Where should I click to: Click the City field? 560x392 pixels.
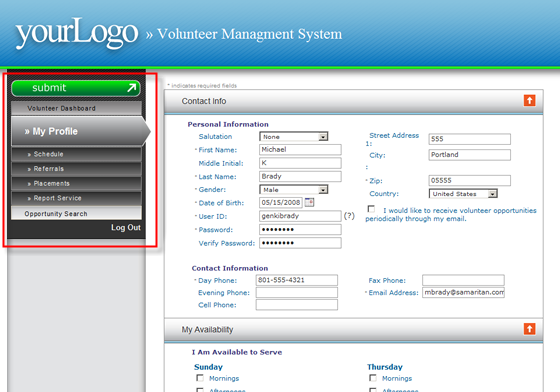point(469,155)
